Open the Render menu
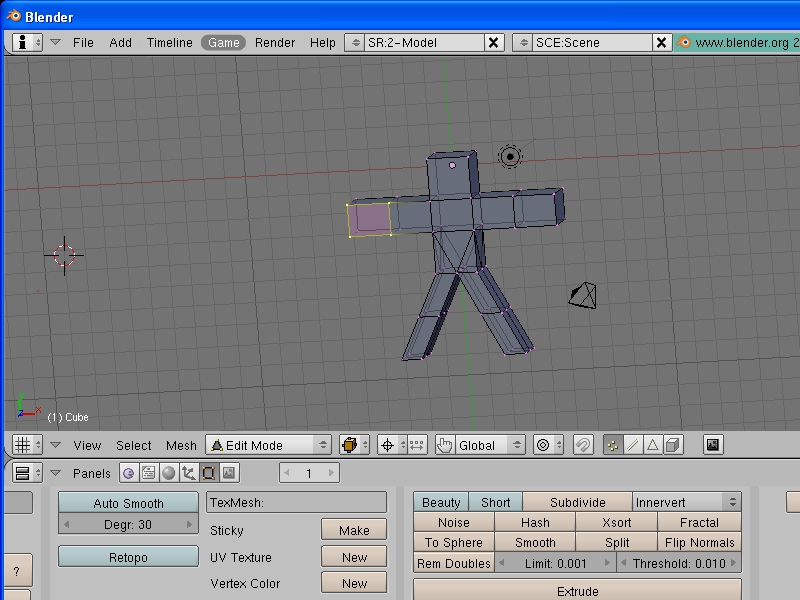The width and height of the screenshot is (800, 600). pos(275,42)
